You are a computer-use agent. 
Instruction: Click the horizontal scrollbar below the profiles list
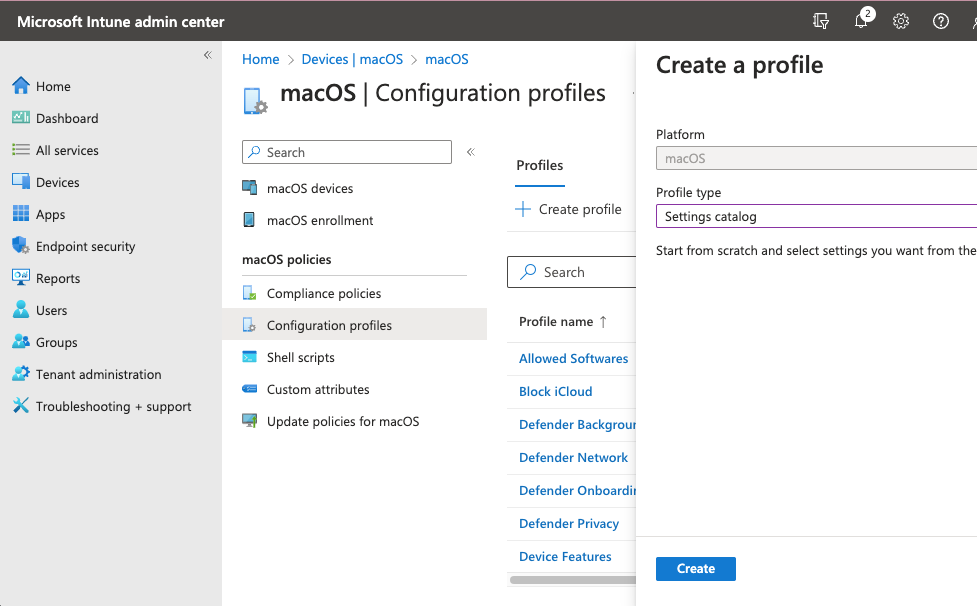pos(573,580)
